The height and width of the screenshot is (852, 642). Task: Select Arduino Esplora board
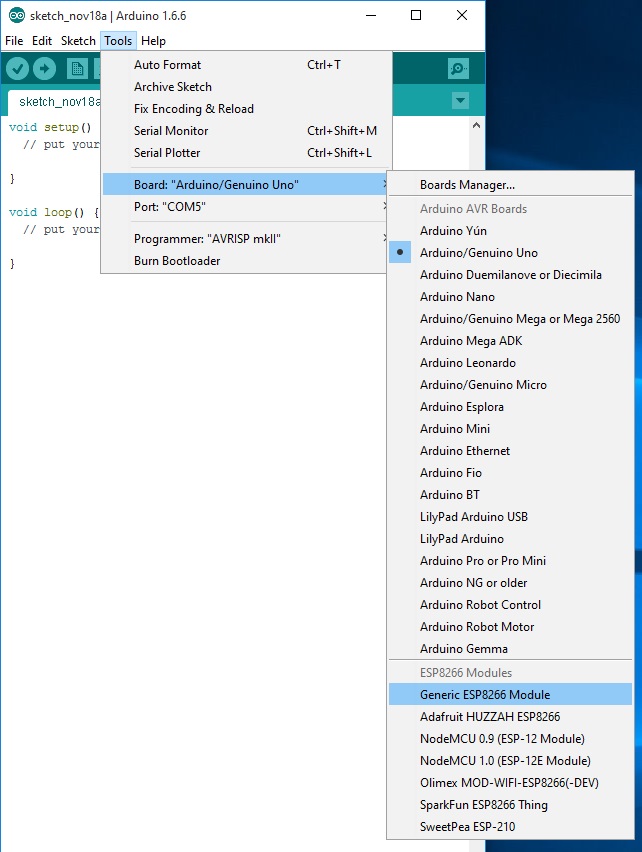pyautogui.click(x=511, y=406)
